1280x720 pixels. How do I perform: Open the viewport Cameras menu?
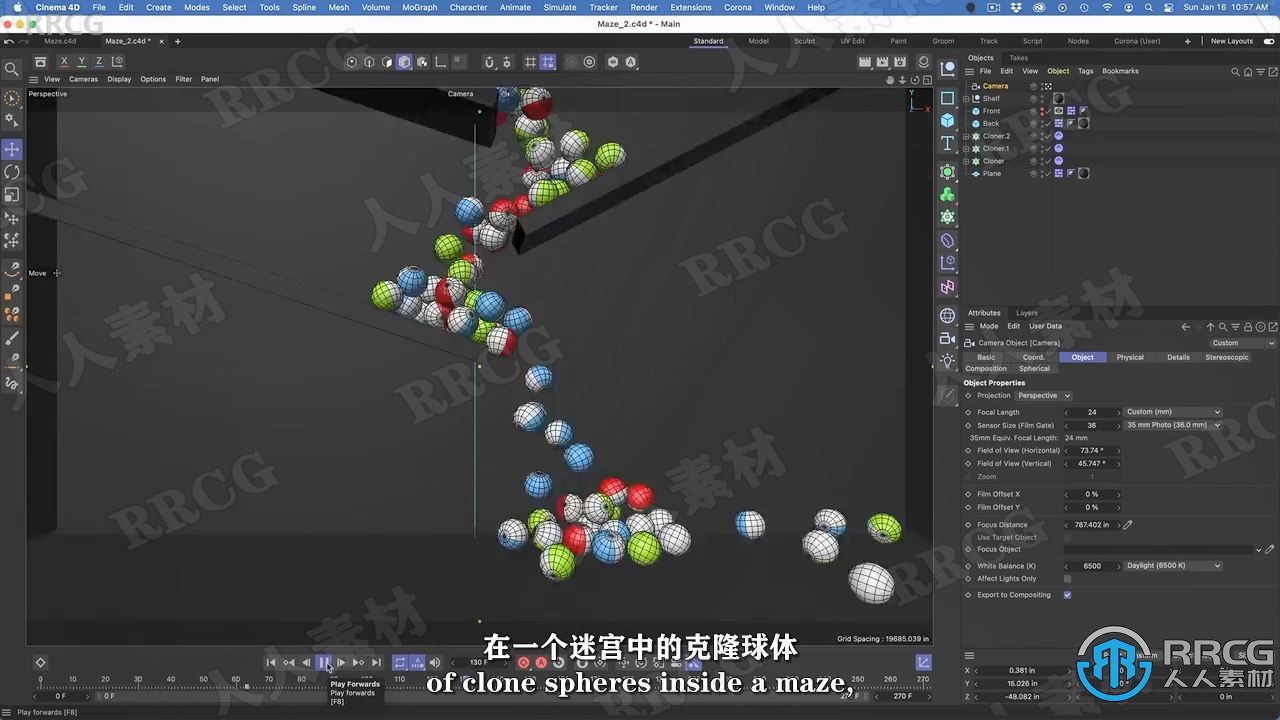coord(83,79)
